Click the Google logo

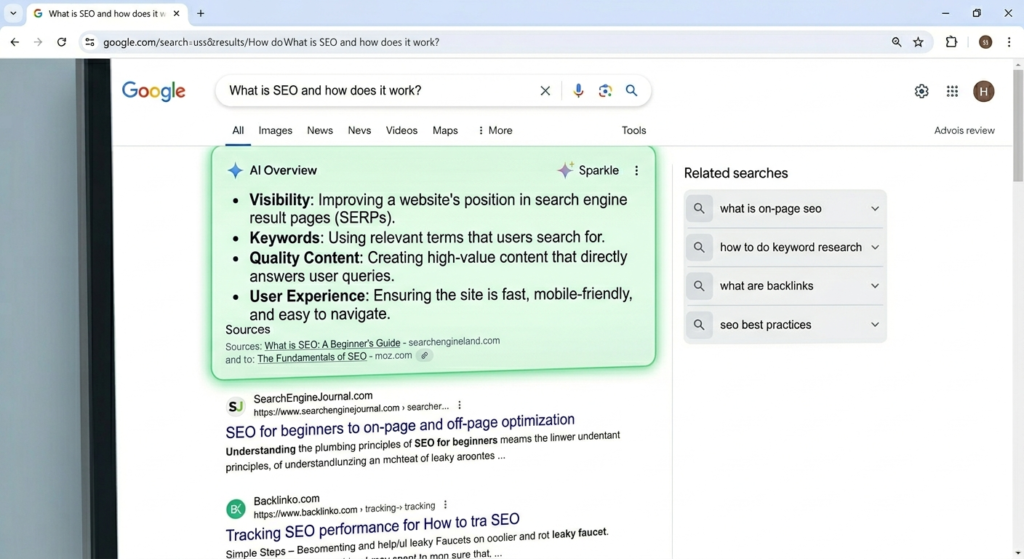point(153,91)
